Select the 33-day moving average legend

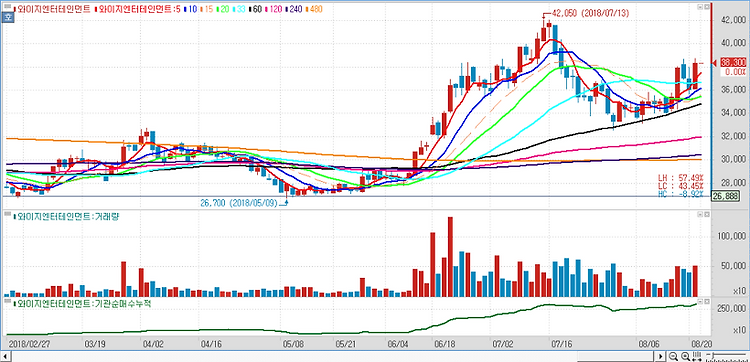click(x=240, y=9)
